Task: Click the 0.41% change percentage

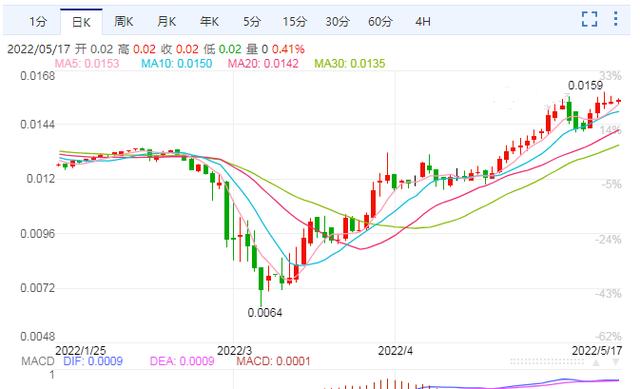Action: [x=288, y=49]
